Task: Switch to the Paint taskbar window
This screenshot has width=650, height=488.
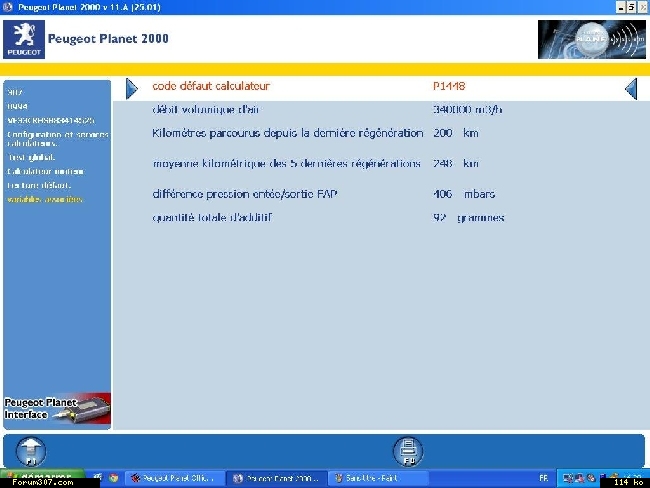Action: point(379,478)
